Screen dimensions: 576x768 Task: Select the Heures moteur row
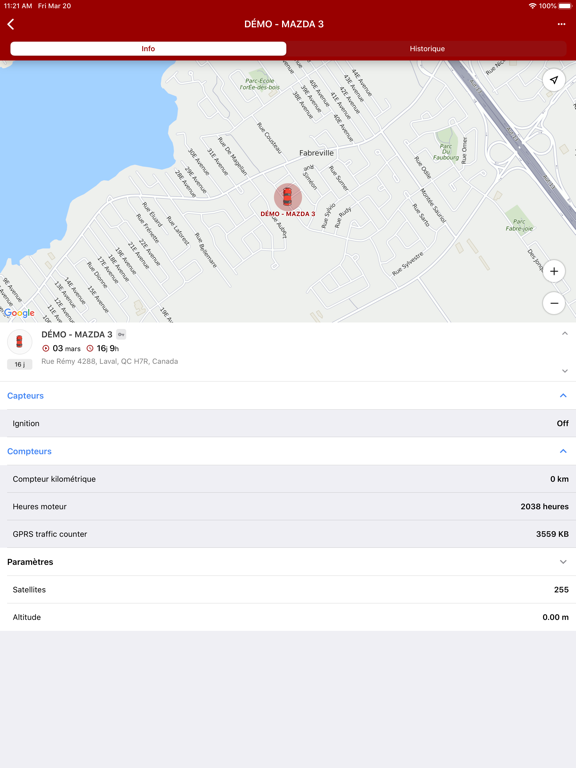point(288,506)
